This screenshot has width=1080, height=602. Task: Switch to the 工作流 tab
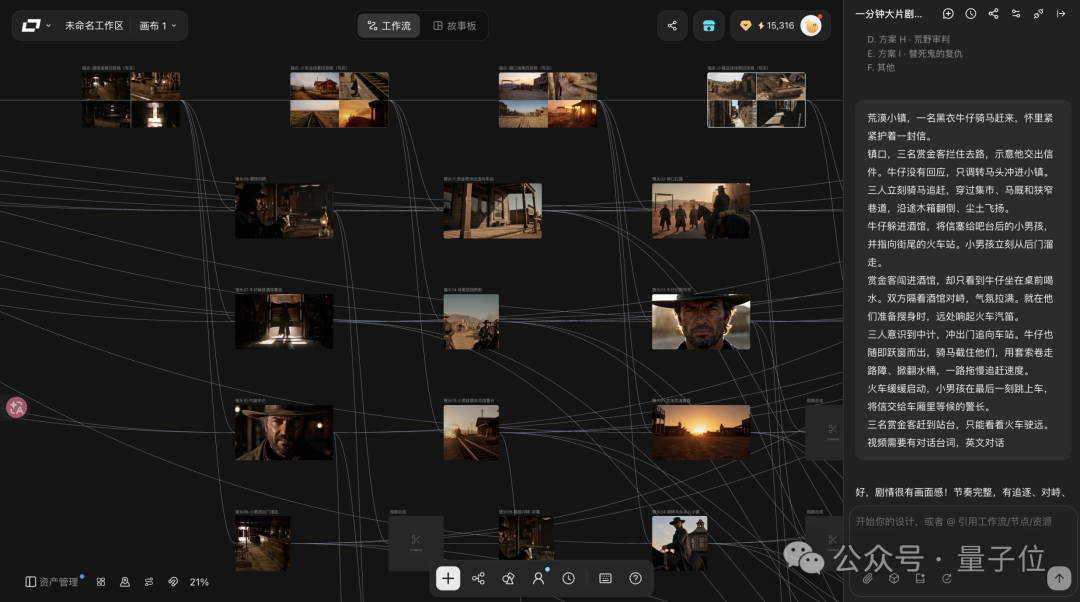click(389, 25)
